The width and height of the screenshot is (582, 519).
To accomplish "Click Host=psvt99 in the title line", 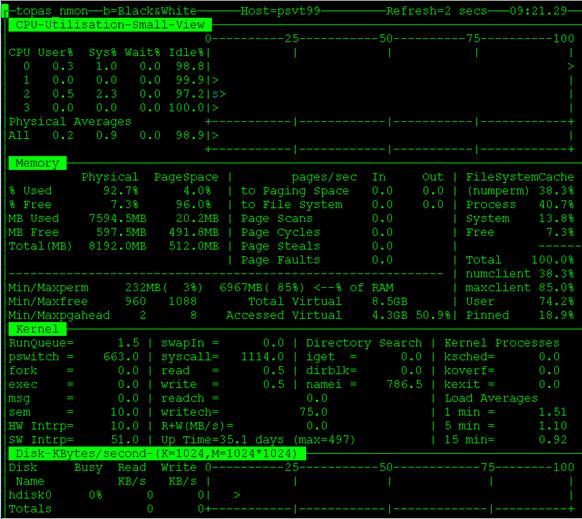I will (280, 11).
